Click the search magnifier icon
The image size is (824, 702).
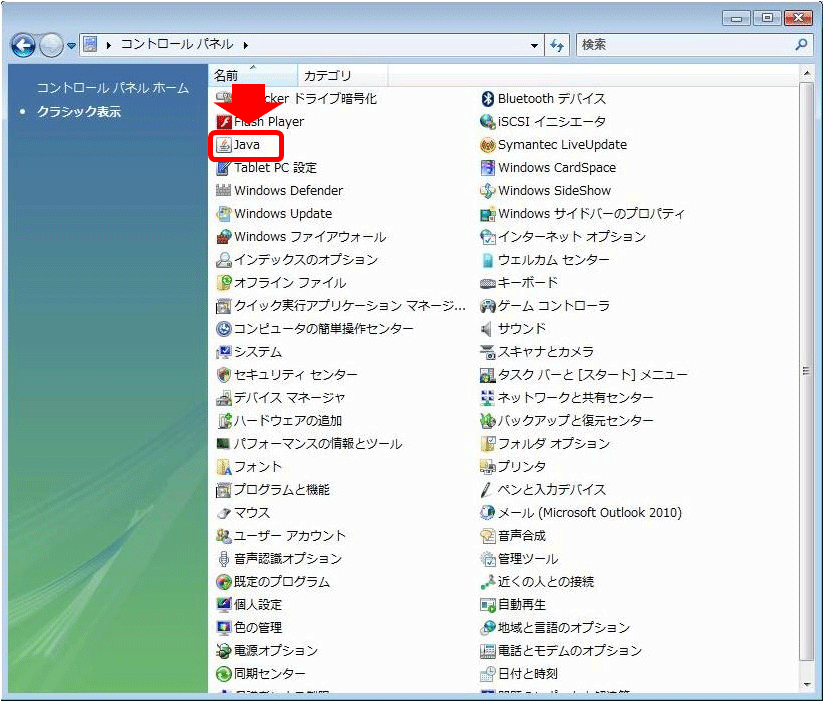801,45
